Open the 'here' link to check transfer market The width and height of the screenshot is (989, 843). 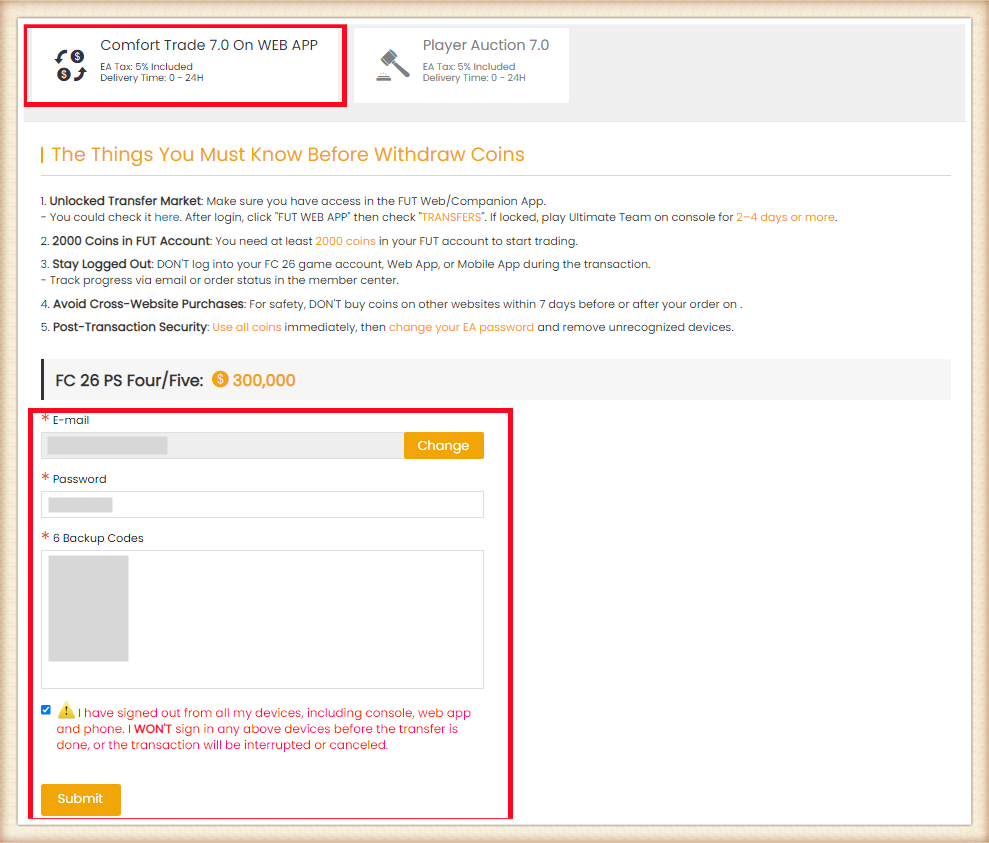click(x=167, y=217)
